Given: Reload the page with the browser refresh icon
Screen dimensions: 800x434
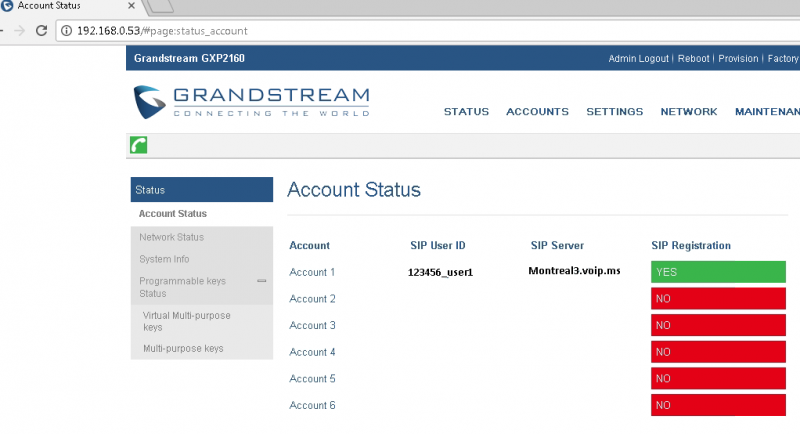Looking at the screenshot, I should coord(41,31).
